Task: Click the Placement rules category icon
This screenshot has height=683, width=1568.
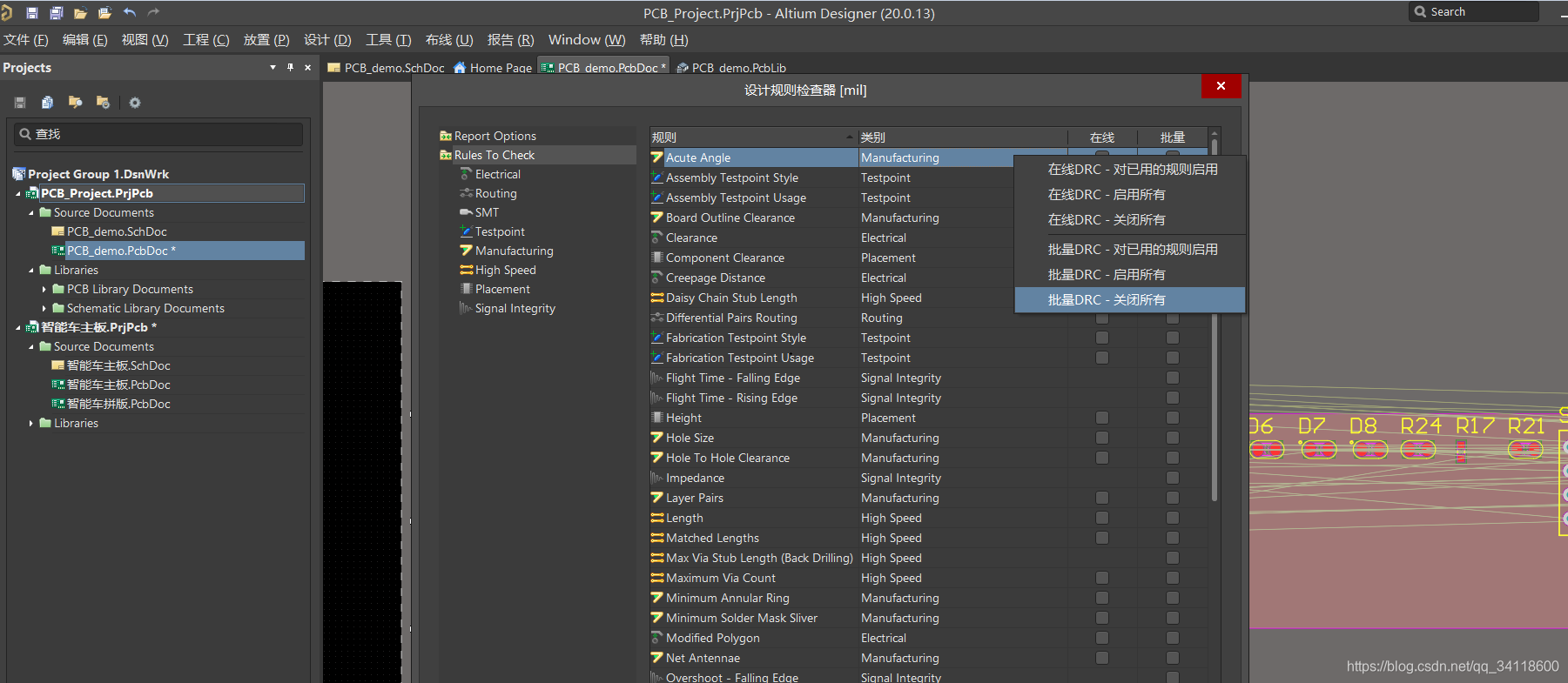Action: point(466,289)
